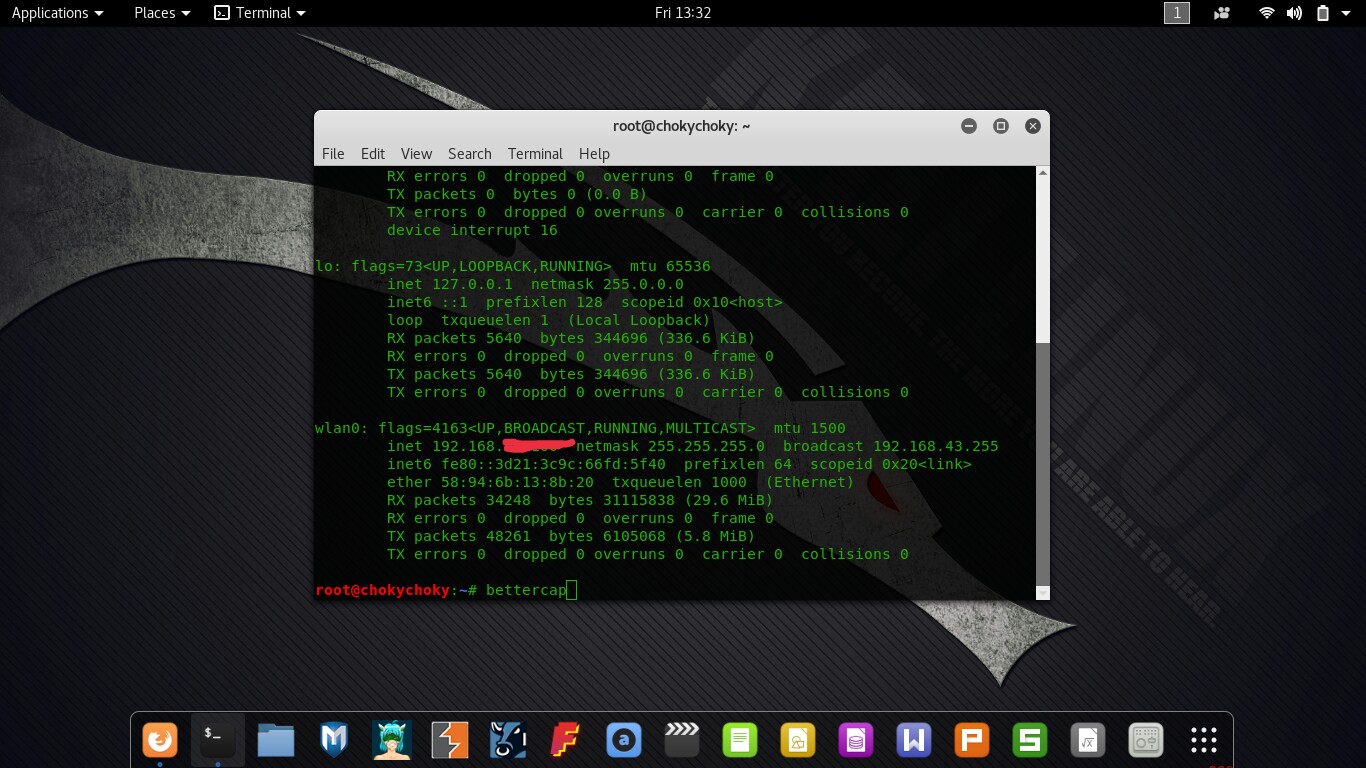
Task: Launch the calculator from the dock
Action: coord(1145,740)
